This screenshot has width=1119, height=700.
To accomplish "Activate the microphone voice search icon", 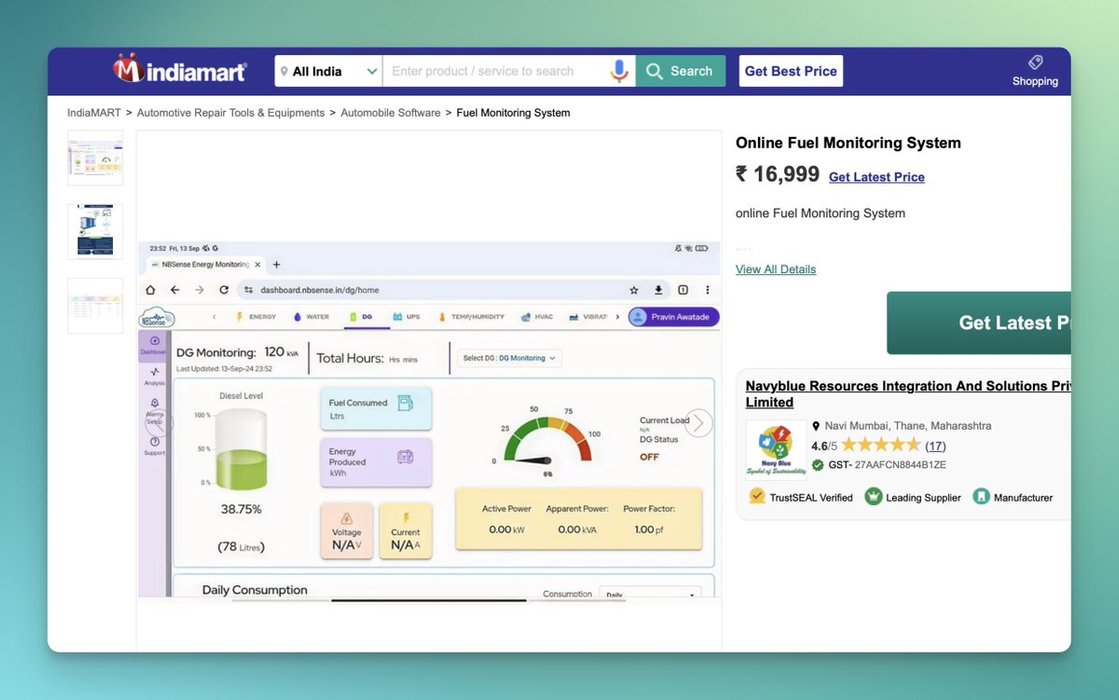I will [620, 71].
